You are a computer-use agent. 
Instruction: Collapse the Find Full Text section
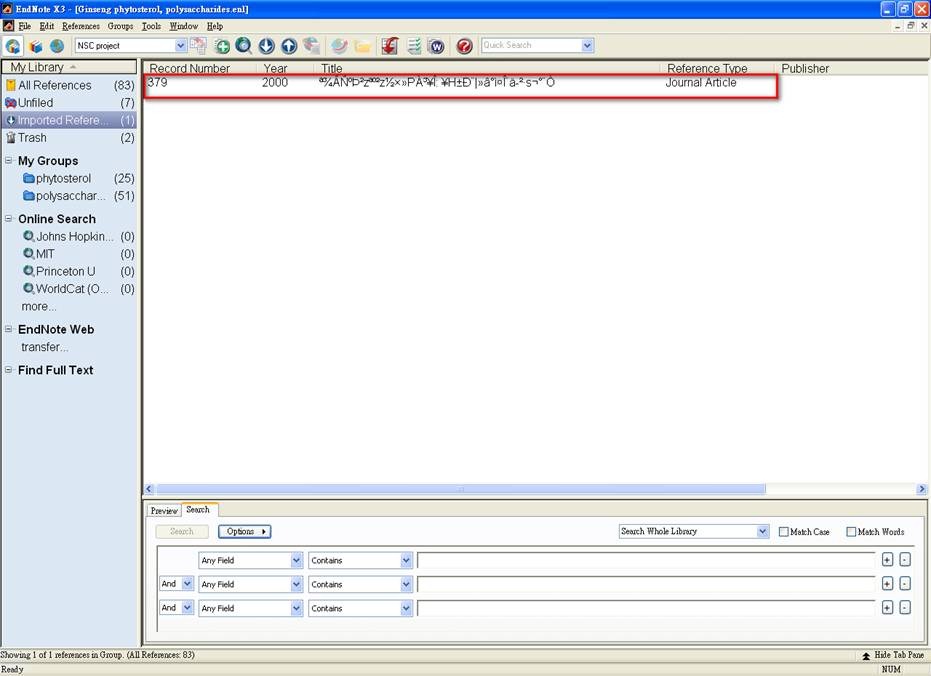pos(8,370)
